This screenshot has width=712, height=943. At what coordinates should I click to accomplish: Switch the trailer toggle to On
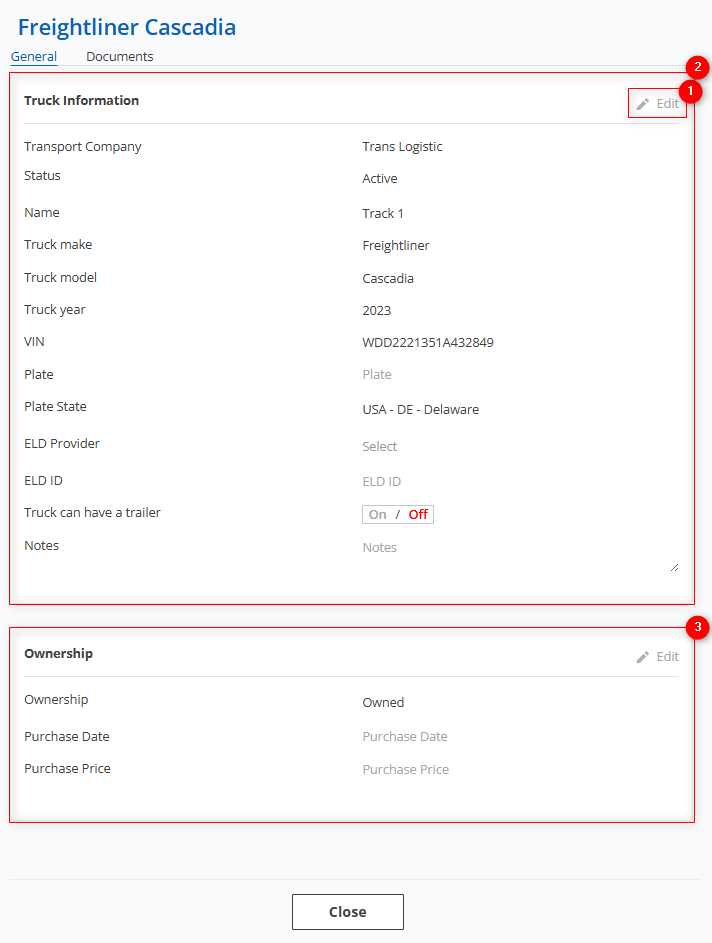click(378, 515)
